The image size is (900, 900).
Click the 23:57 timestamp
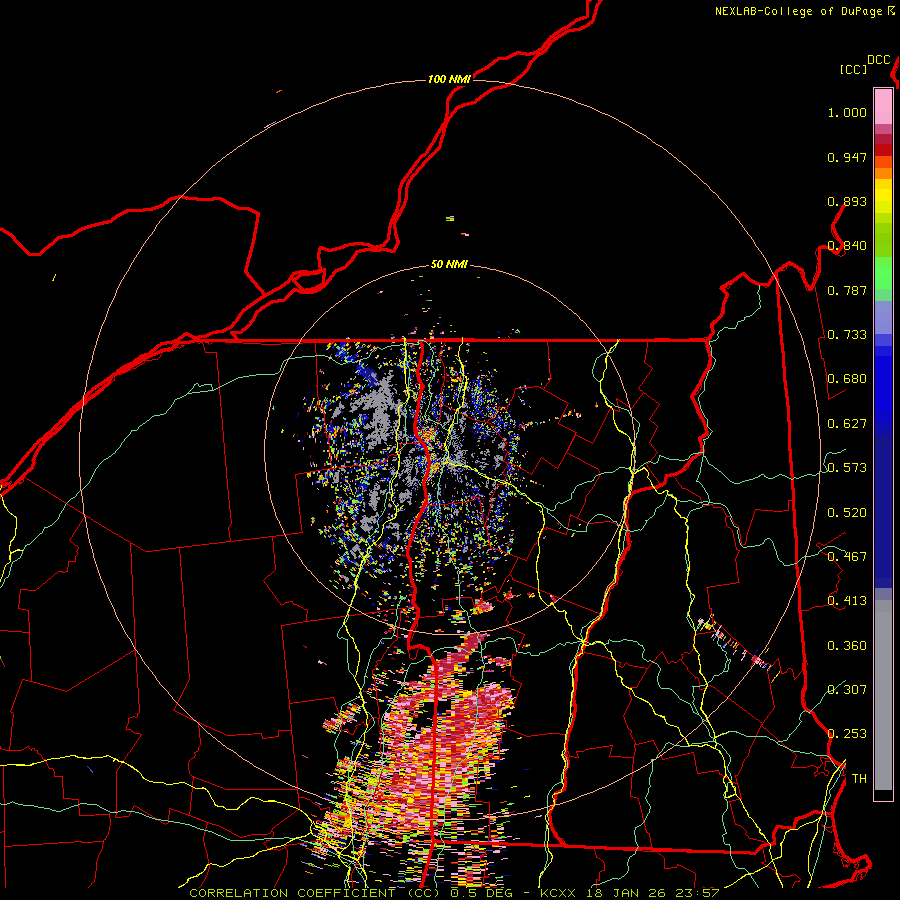click(696, 893)
